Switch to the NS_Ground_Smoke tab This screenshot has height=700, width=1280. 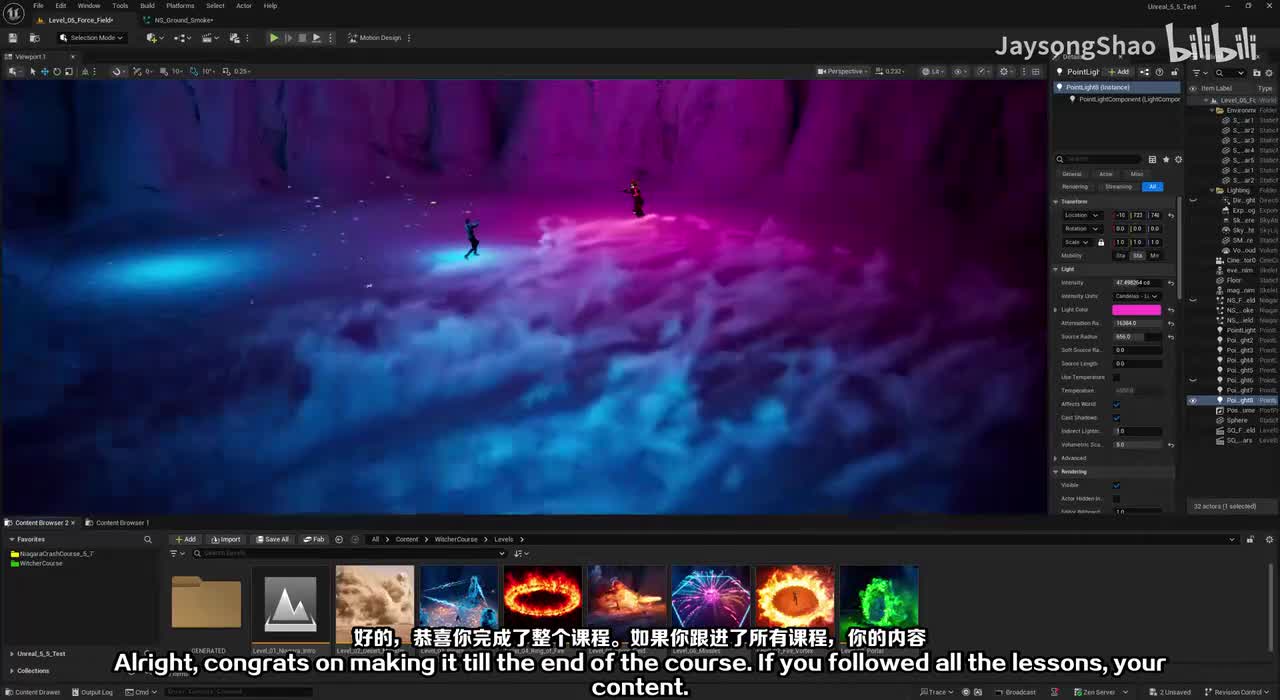pos(184,20)
